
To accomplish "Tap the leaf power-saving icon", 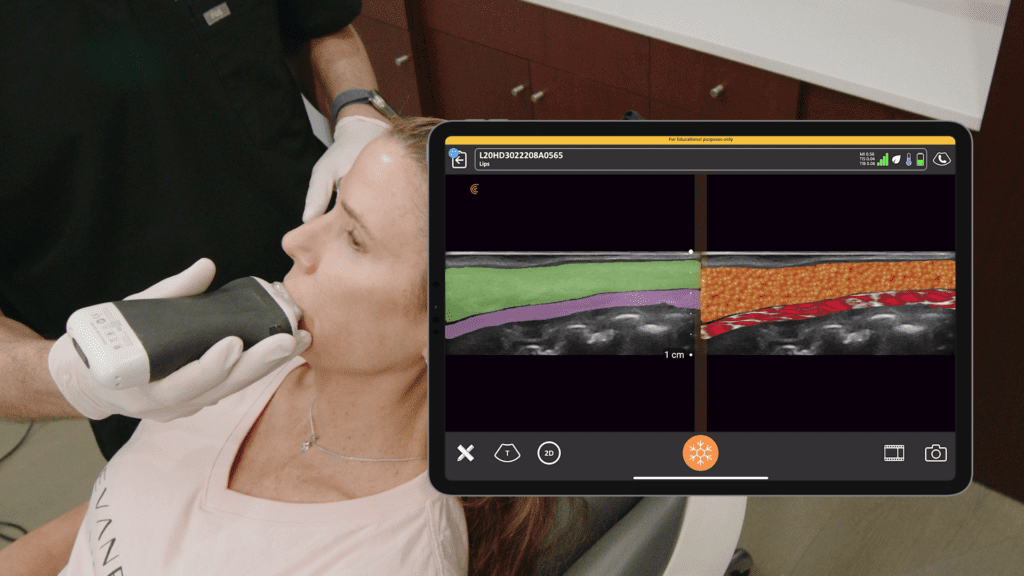I will [897, 159].
